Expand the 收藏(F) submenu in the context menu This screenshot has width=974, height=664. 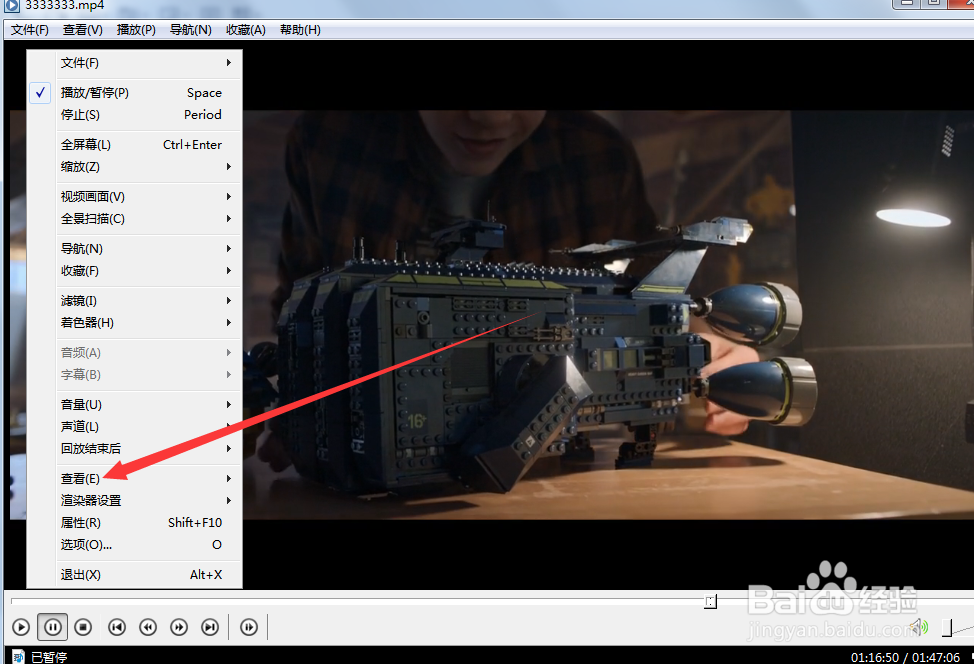coord(134,271)
